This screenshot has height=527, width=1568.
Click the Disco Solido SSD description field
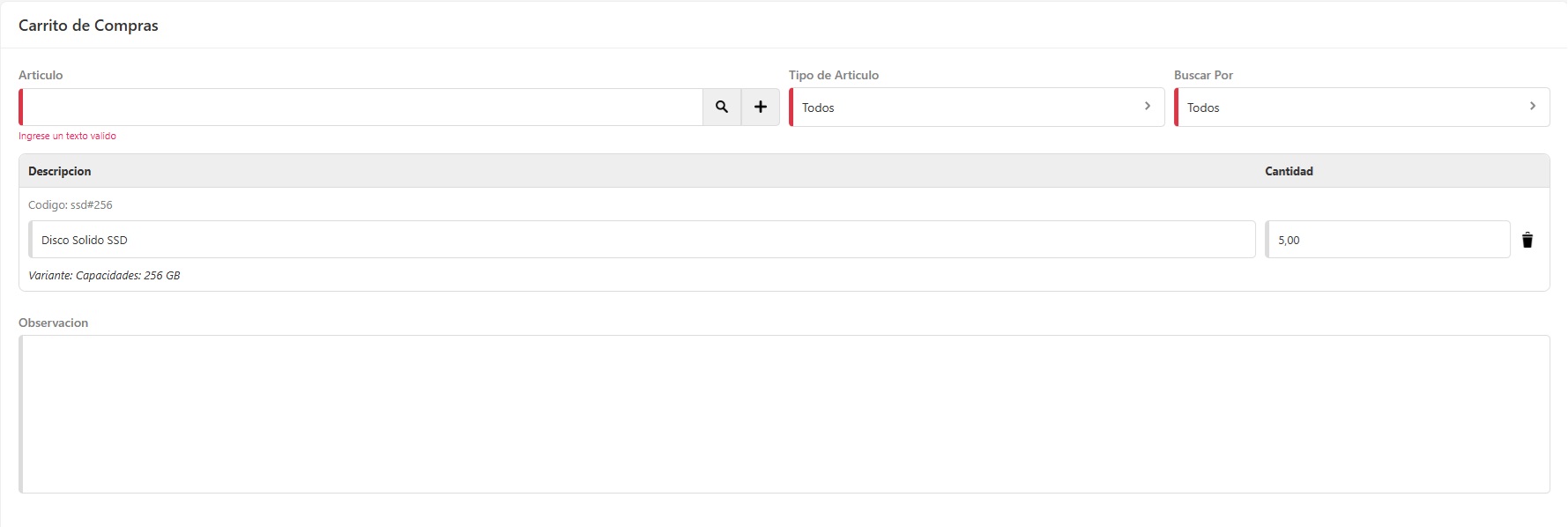[642, 240]
